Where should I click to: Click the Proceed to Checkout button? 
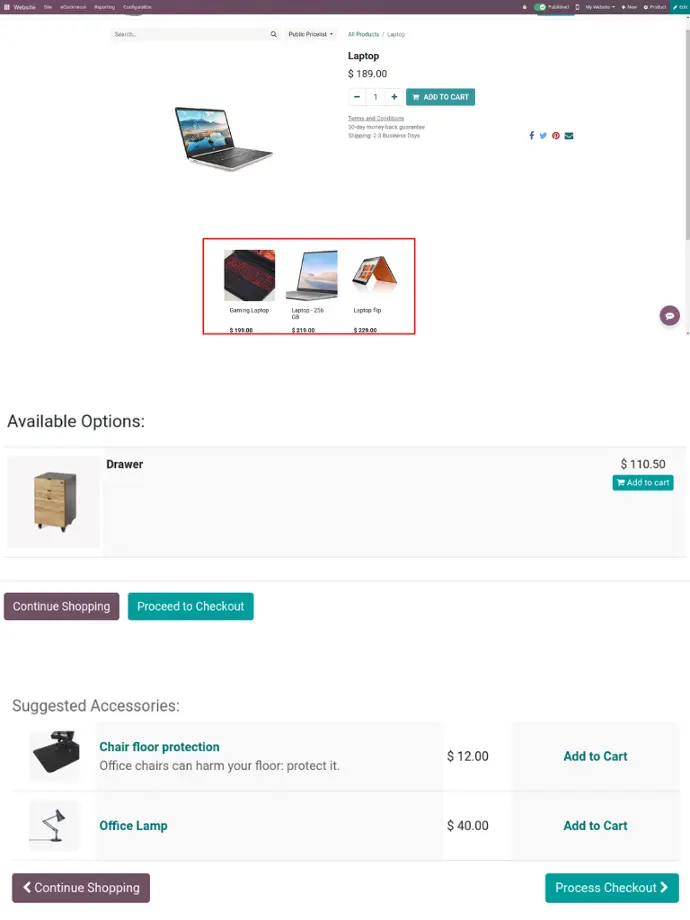[191, 606]
